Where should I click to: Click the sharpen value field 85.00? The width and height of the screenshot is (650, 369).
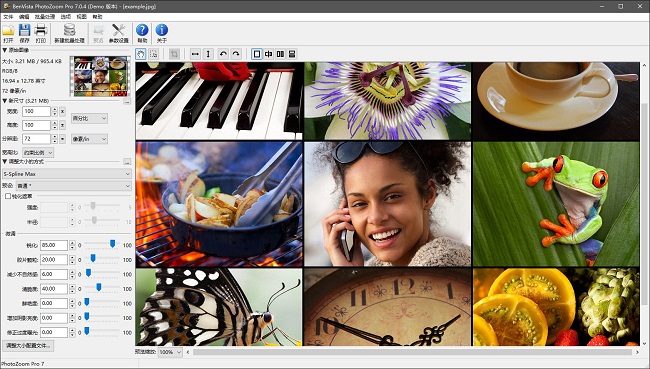tap(54, 245)
